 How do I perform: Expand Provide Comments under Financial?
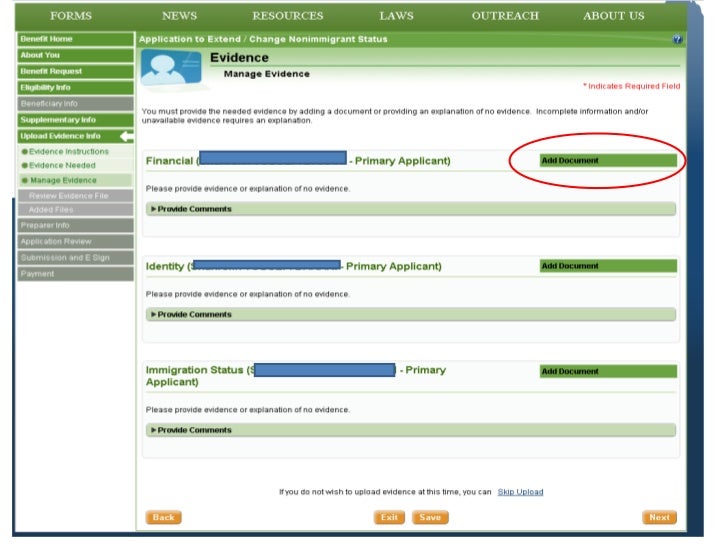pos(411,209)
